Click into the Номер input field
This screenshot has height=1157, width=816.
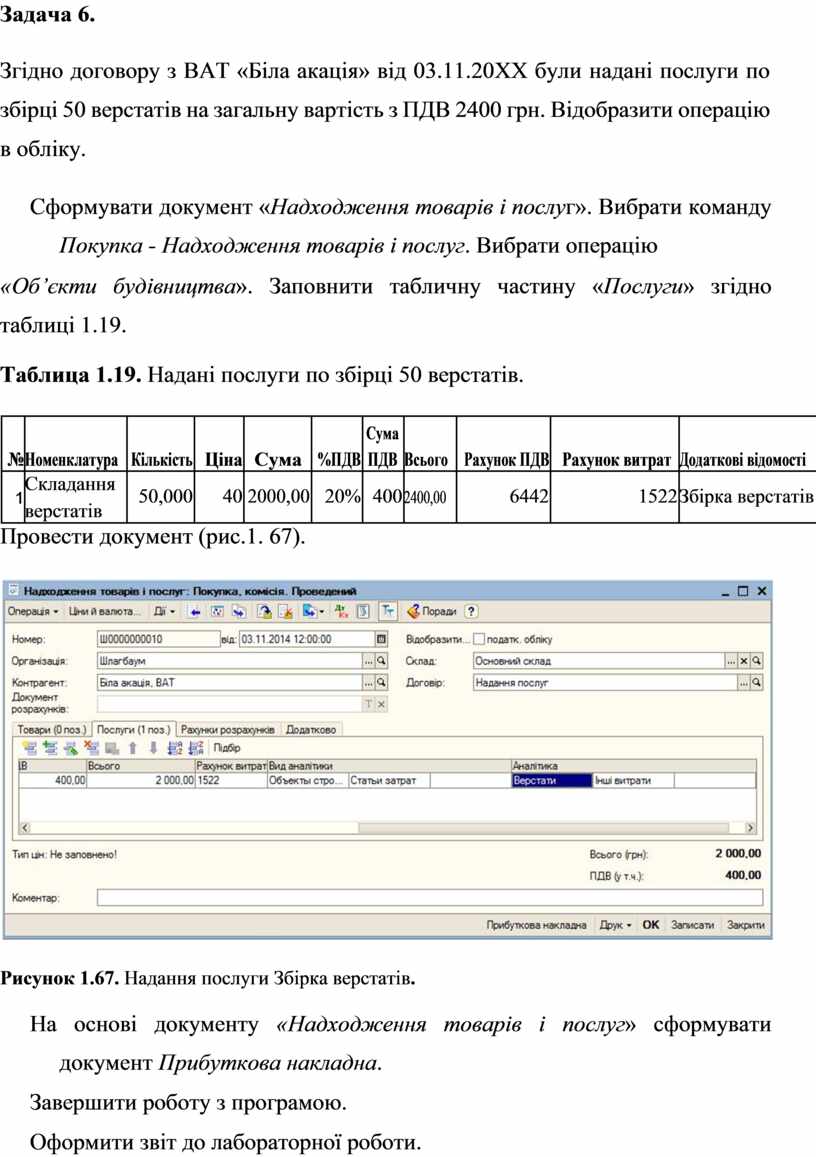159,639
